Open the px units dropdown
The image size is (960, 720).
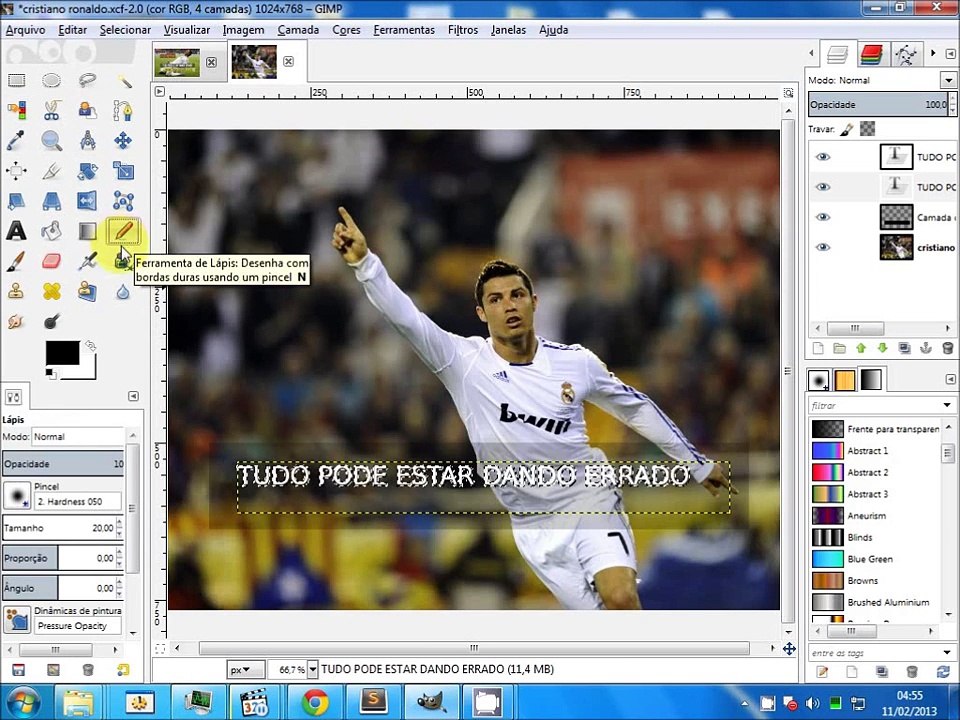point(246,670)
